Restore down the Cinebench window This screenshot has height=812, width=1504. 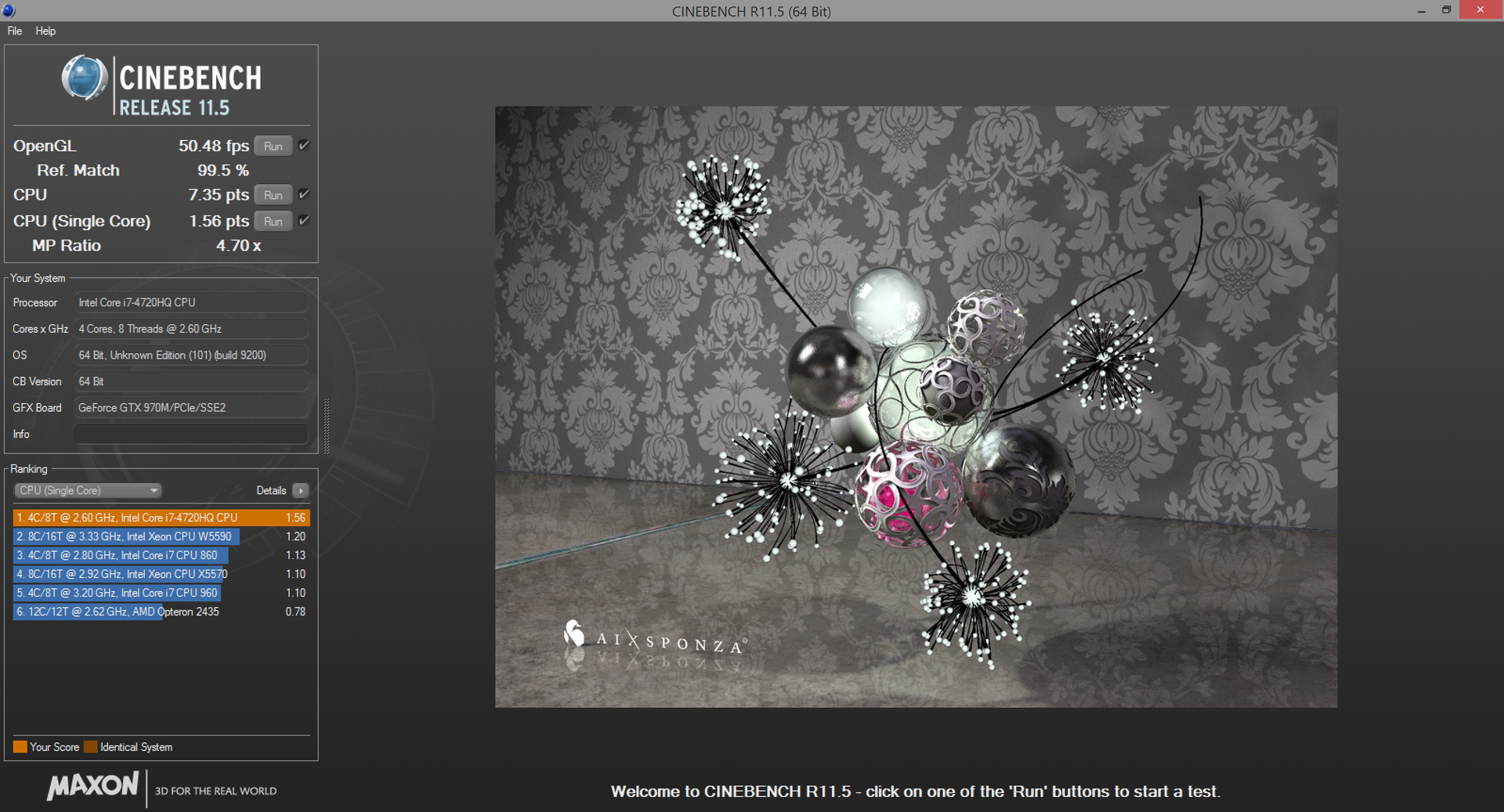1446,10
